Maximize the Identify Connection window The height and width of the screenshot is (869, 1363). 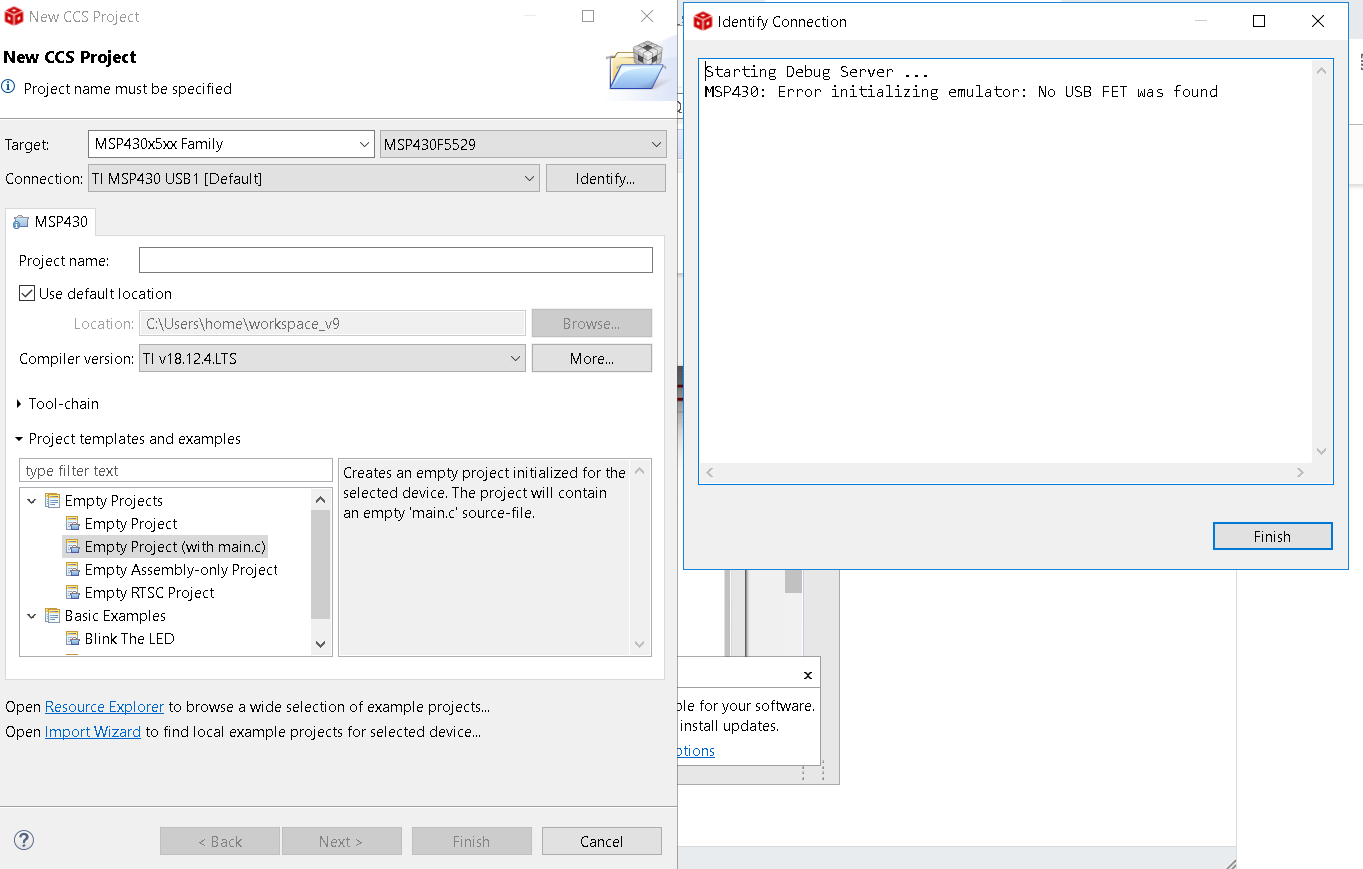pyautogui.click(x=1259, y=21)
